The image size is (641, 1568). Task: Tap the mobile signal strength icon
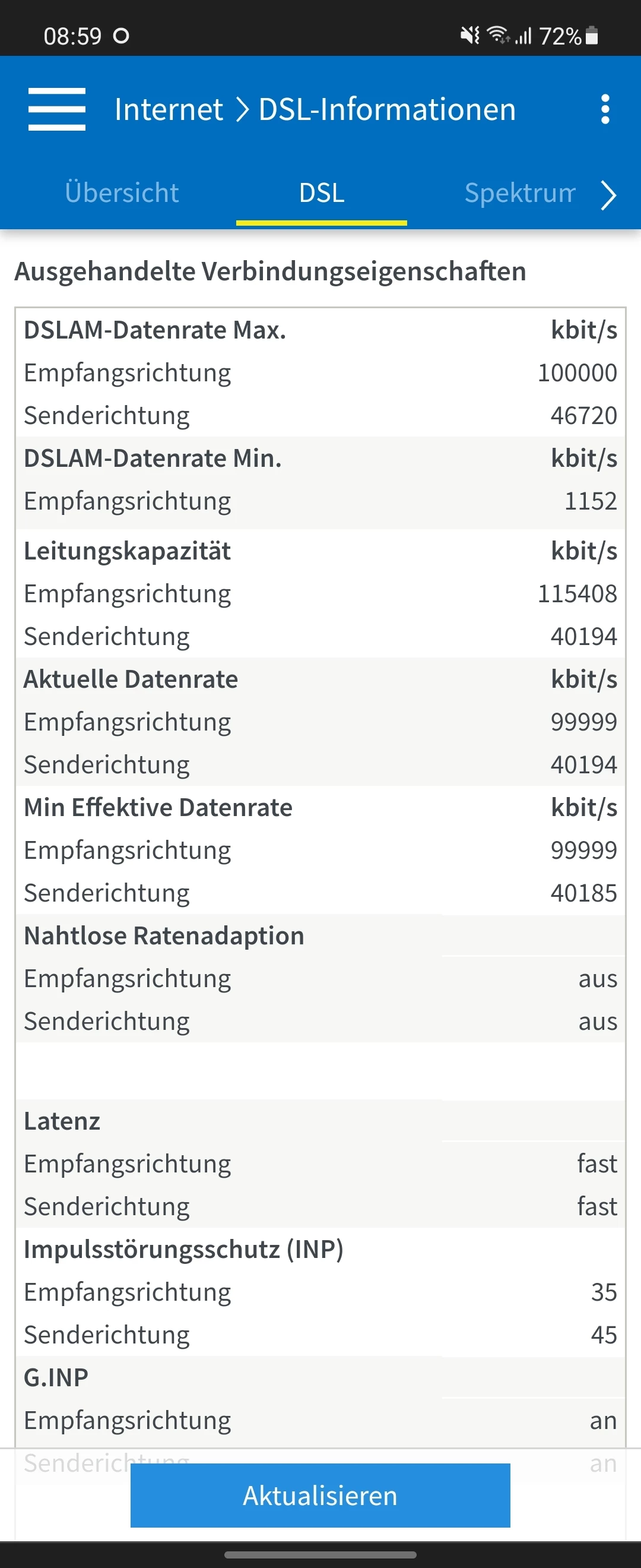tap(523, 36)
